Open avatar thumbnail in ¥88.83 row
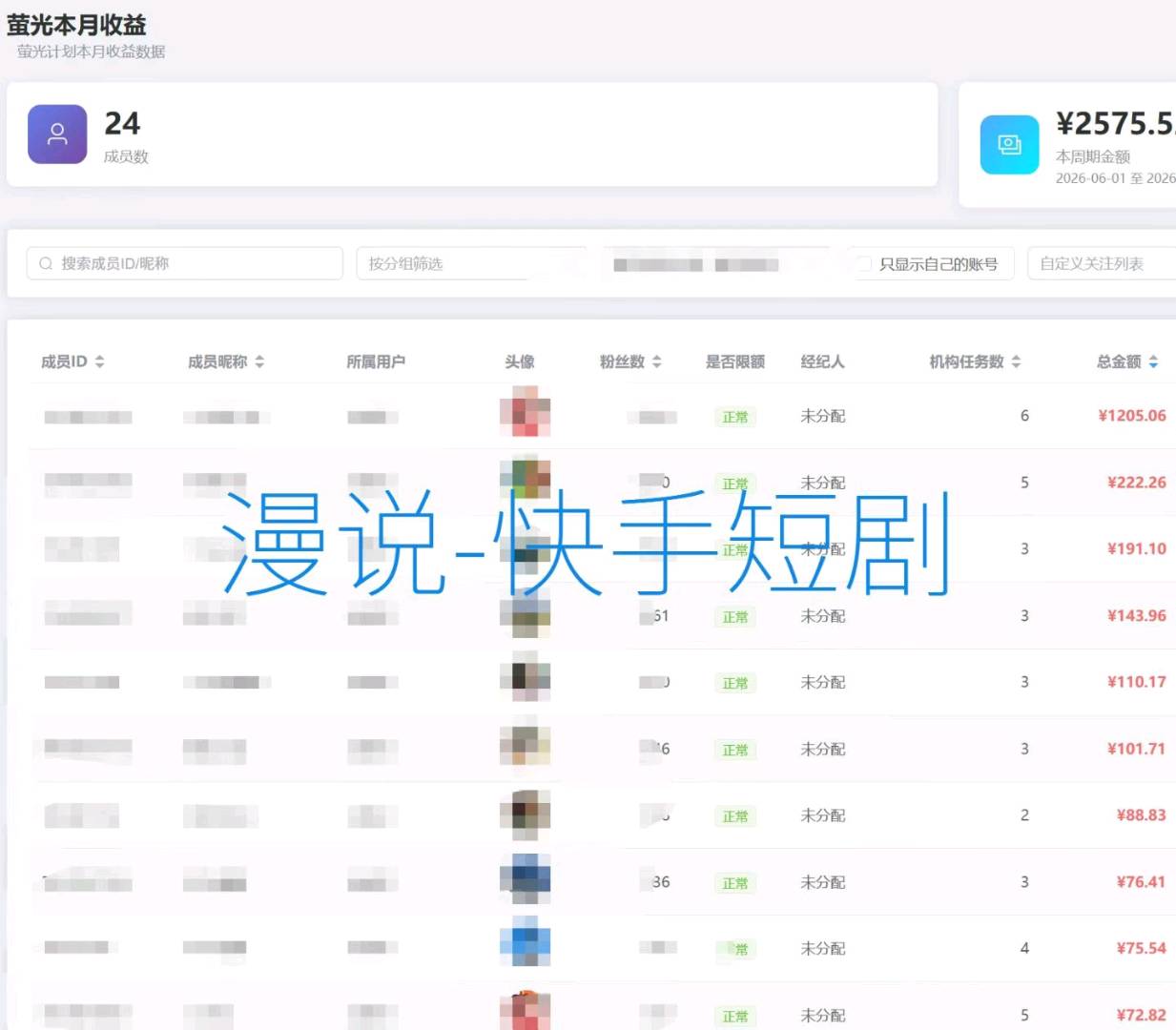1176x1030 pixels. (x=525, y=814)
